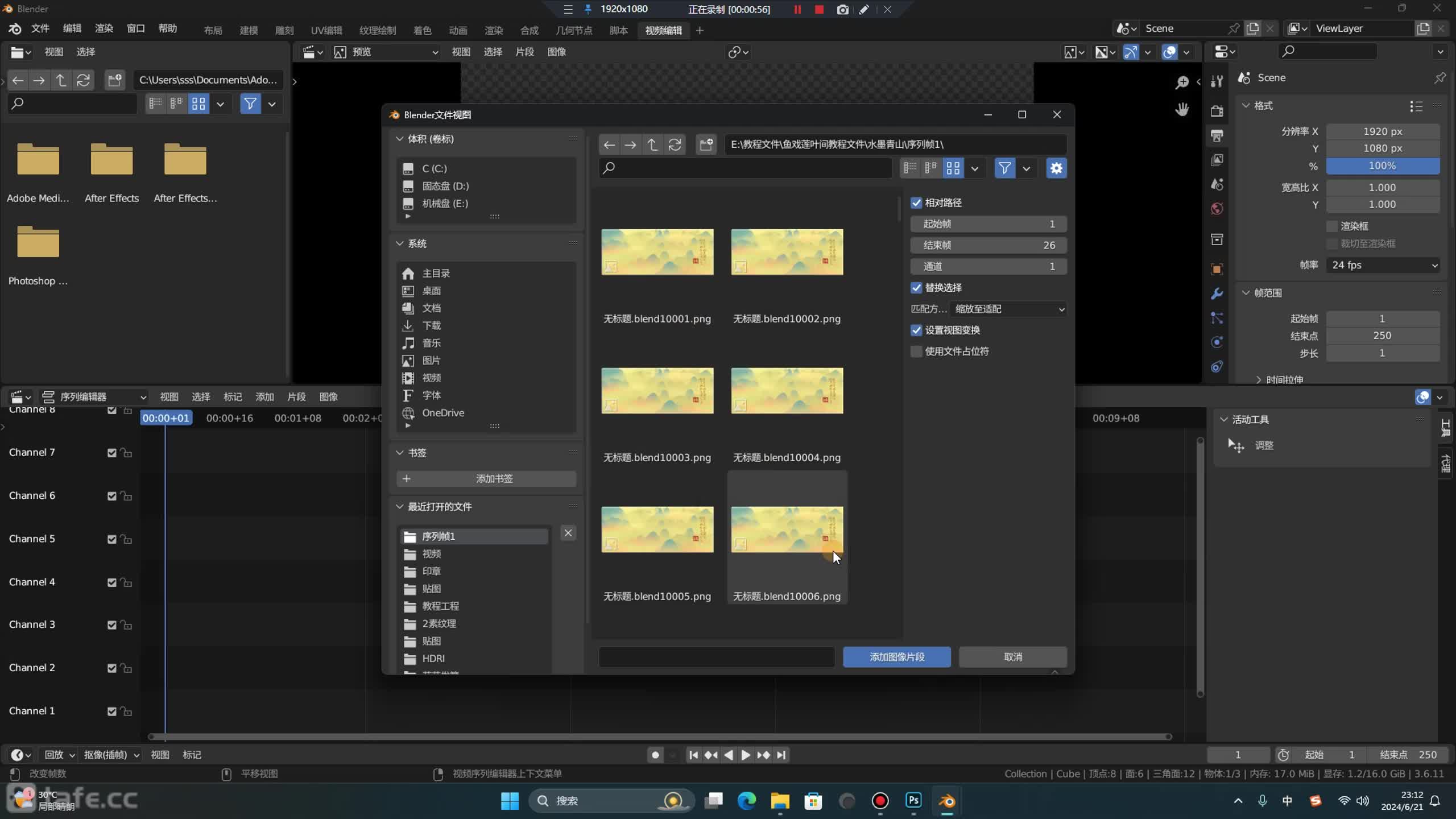
Task: Toggle Channel 4 mute checkbox
Action: (112, 582)
